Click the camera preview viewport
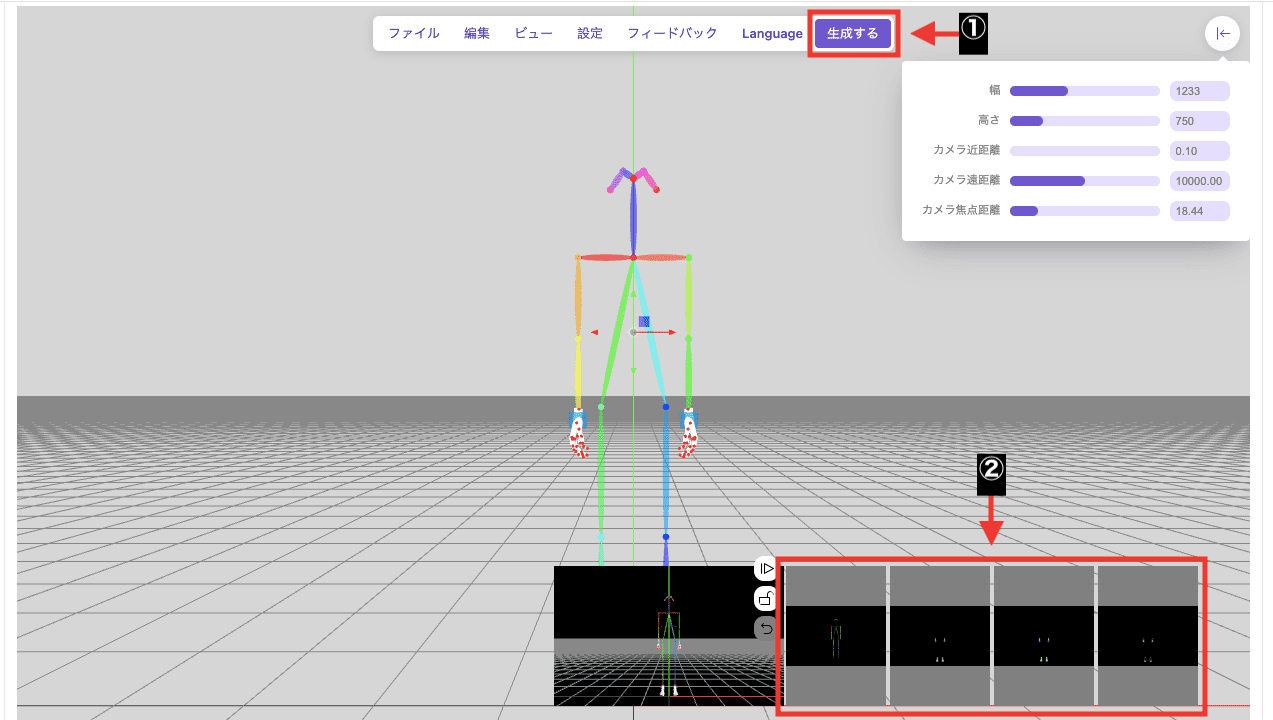This screenshot has height=720, width=1273. tap(655, 640)
